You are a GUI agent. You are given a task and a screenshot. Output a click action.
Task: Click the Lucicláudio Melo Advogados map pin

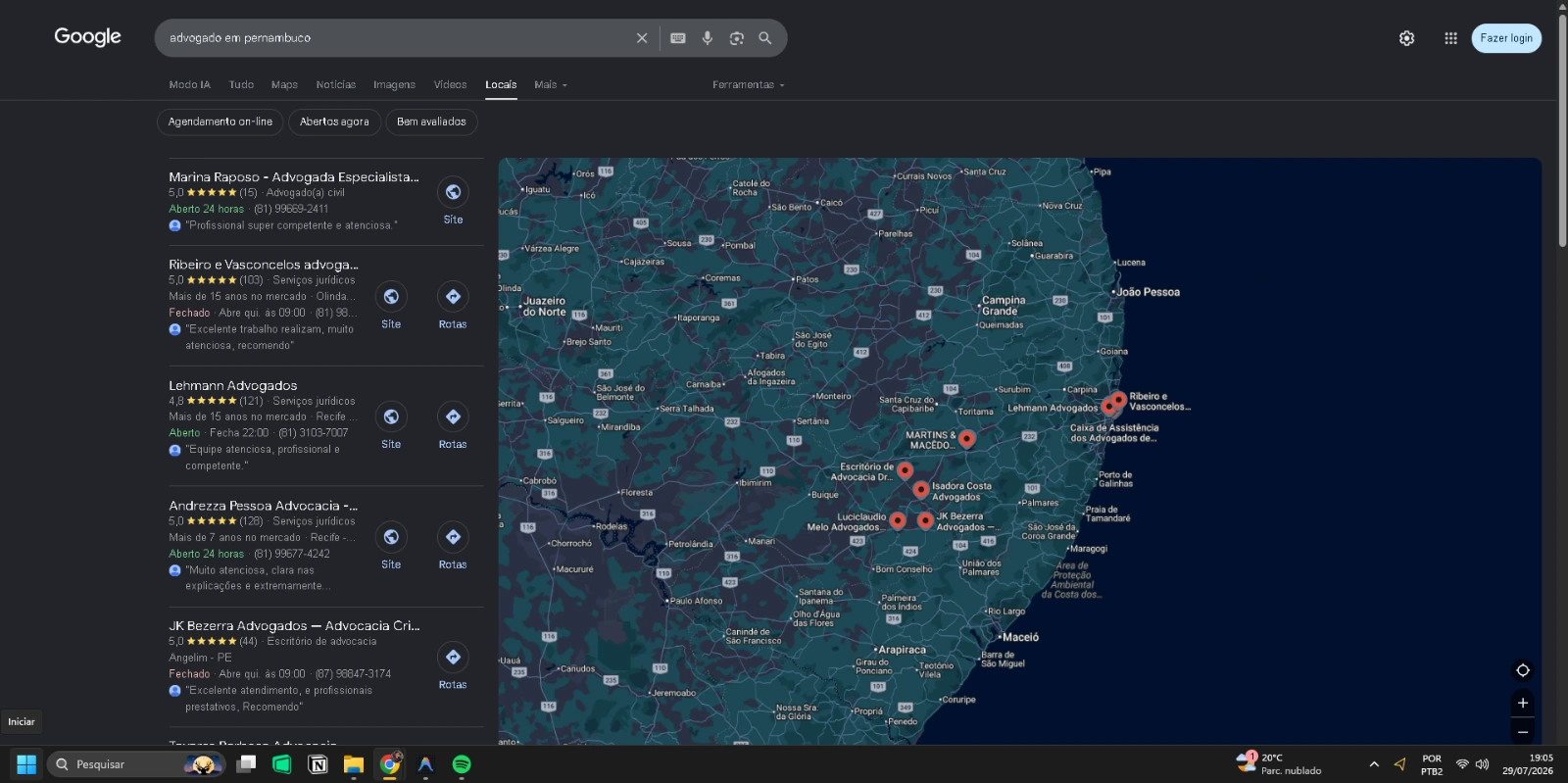pyautogui.click(x=897, y=520)
